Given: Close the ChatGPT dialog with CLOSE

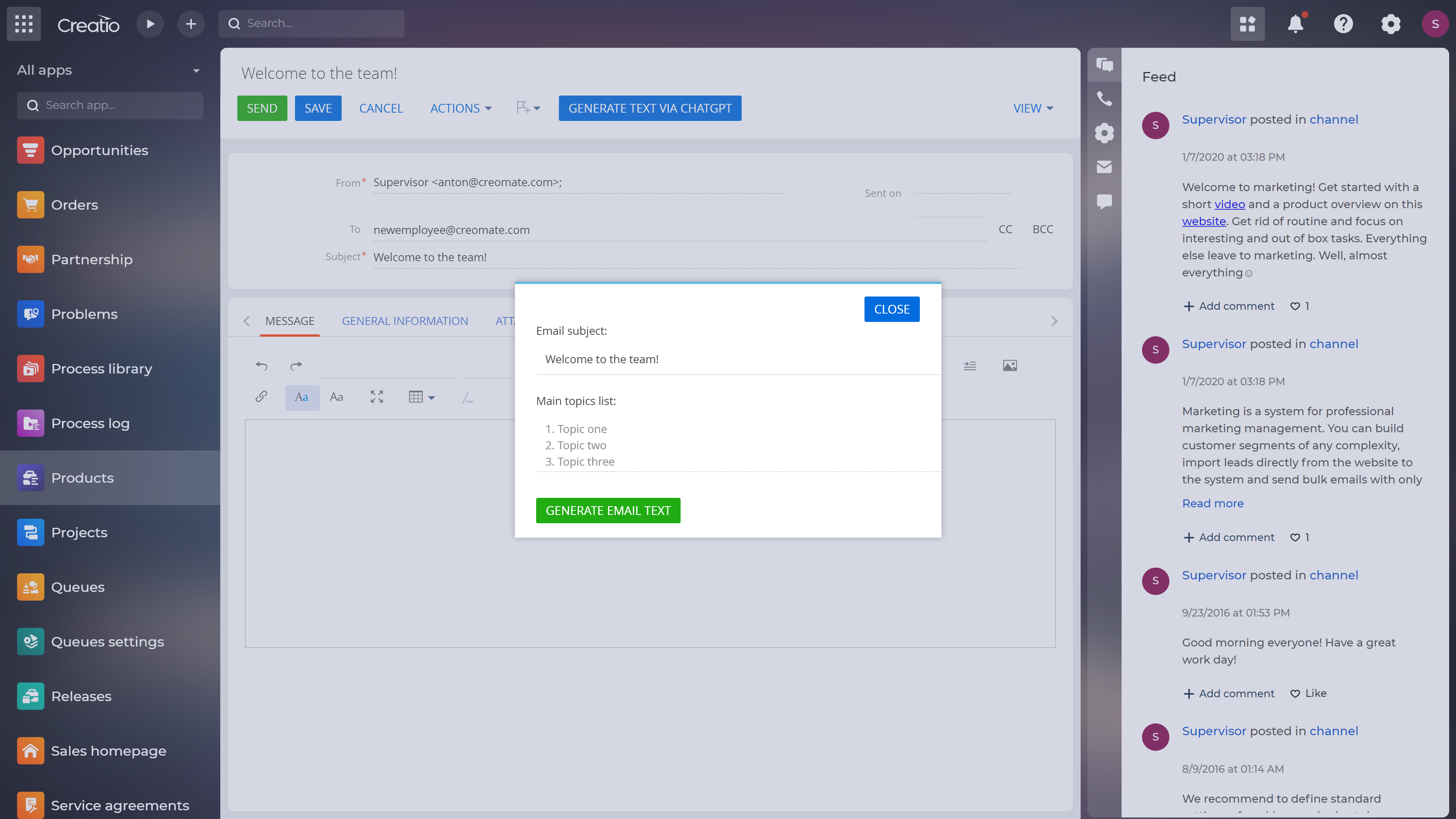Looking at the screenshot, I should pyautogui.click(x=892, y=309).
